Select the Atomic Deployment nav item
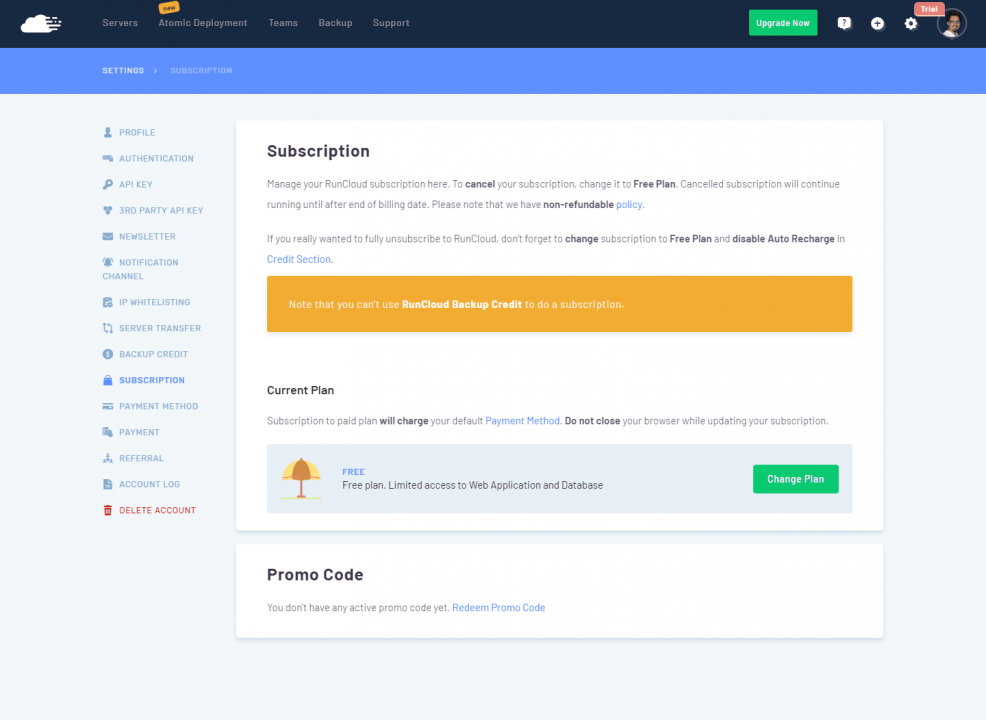The image size is (986, 720). click(202, 22)
